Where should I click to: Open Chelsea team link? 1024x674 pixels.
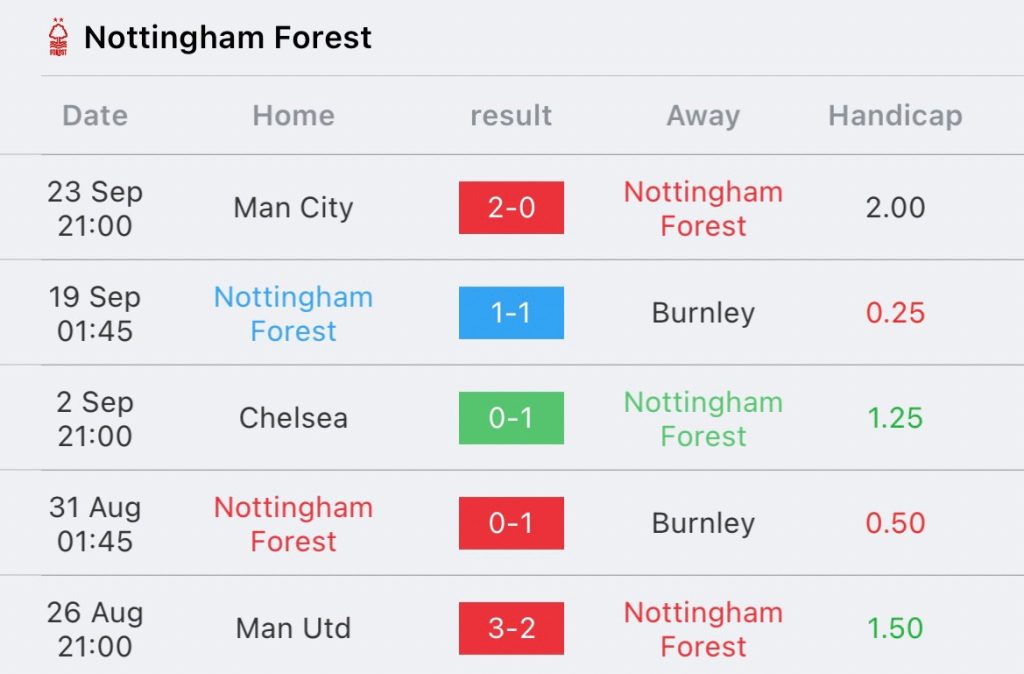[293, 418]
